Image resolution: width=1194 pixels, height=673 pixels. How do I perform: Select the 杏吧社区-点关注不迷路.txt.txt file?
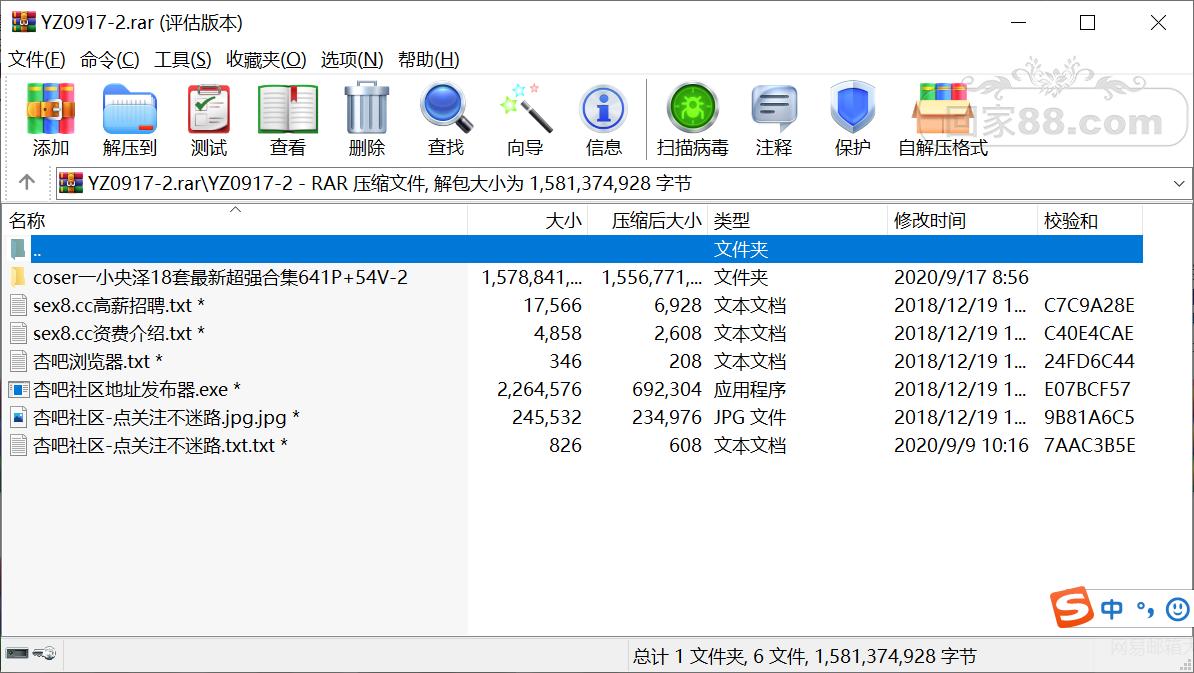160,445
